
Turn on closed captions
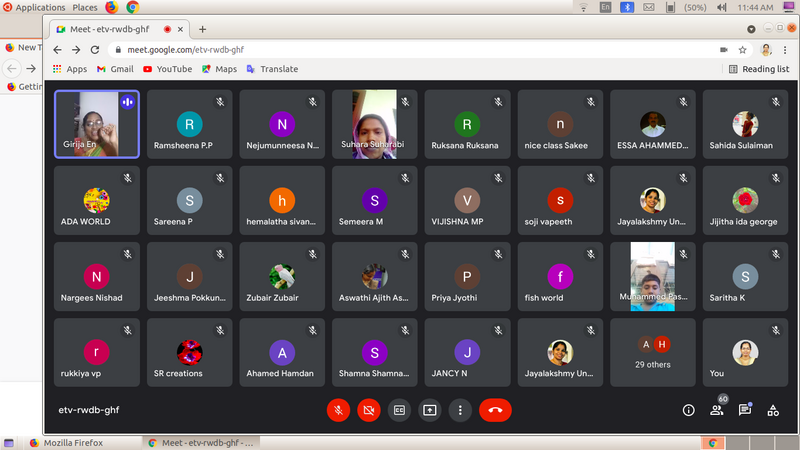click(399, 410)
